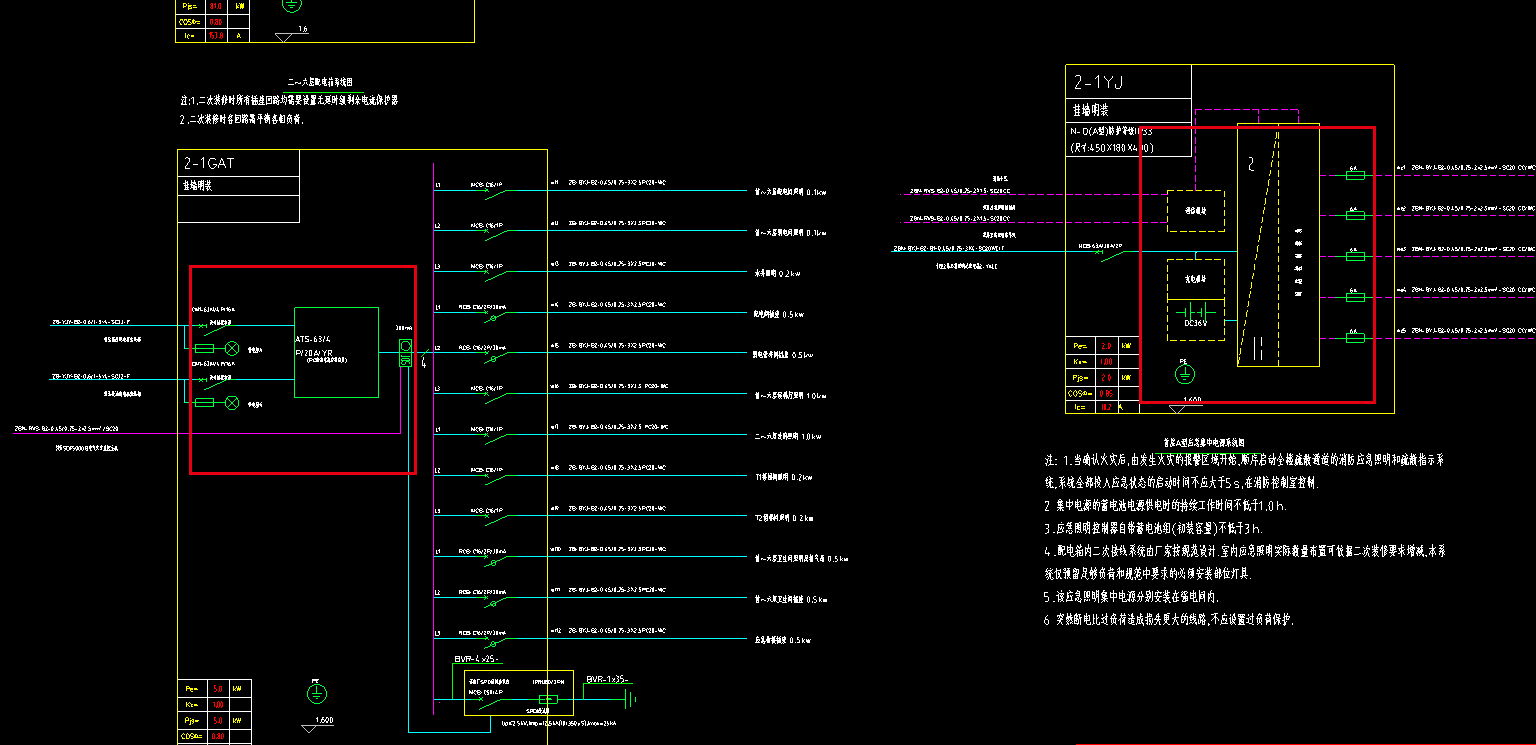Click the PE ground symbol in 2-1YJ panel
The image size is (1536, 745).
click(1184, 372)
